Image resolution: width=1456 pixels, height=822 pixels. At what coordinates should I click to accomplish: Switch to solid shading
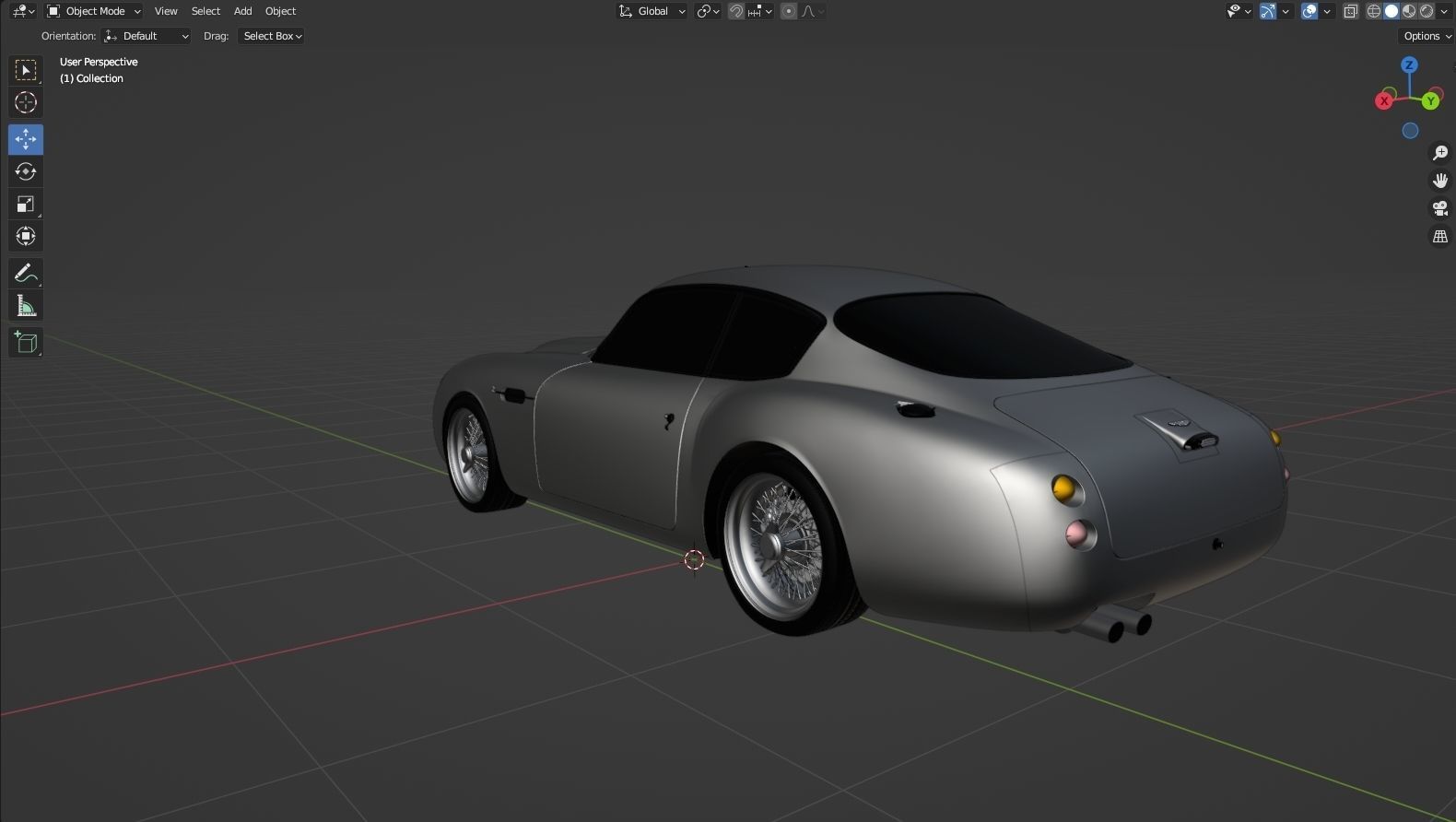tap(1391, 11)
